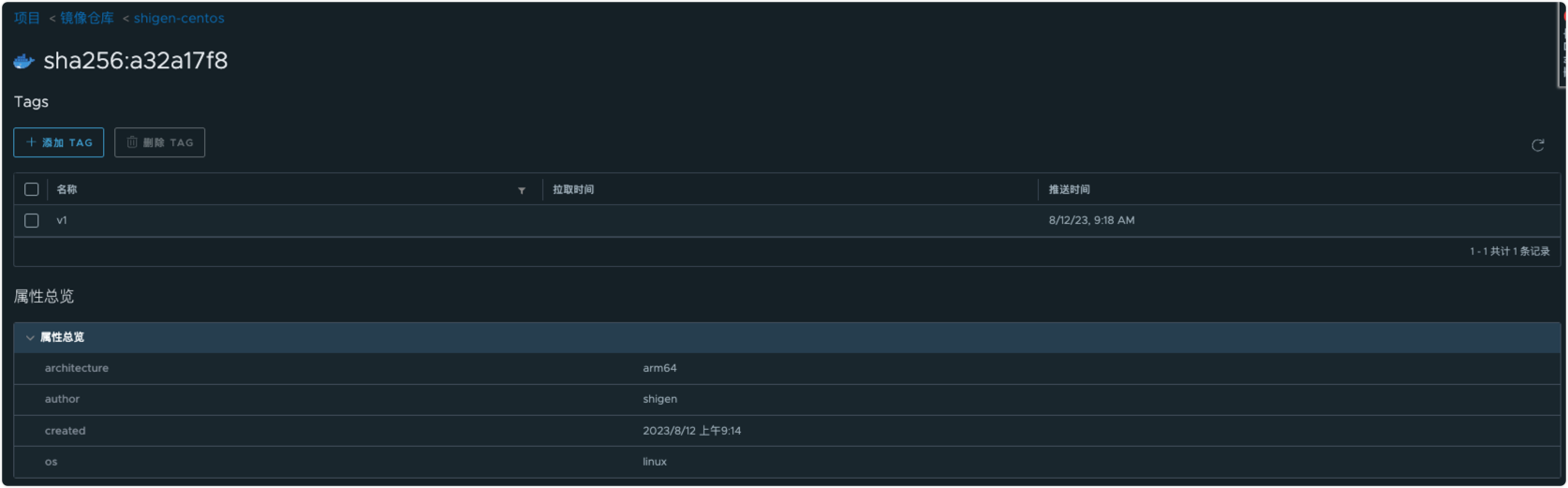This screenshot has width=1568, height=488.
Task: Sort by 推送时间 column header
Action: point(1069,189)
